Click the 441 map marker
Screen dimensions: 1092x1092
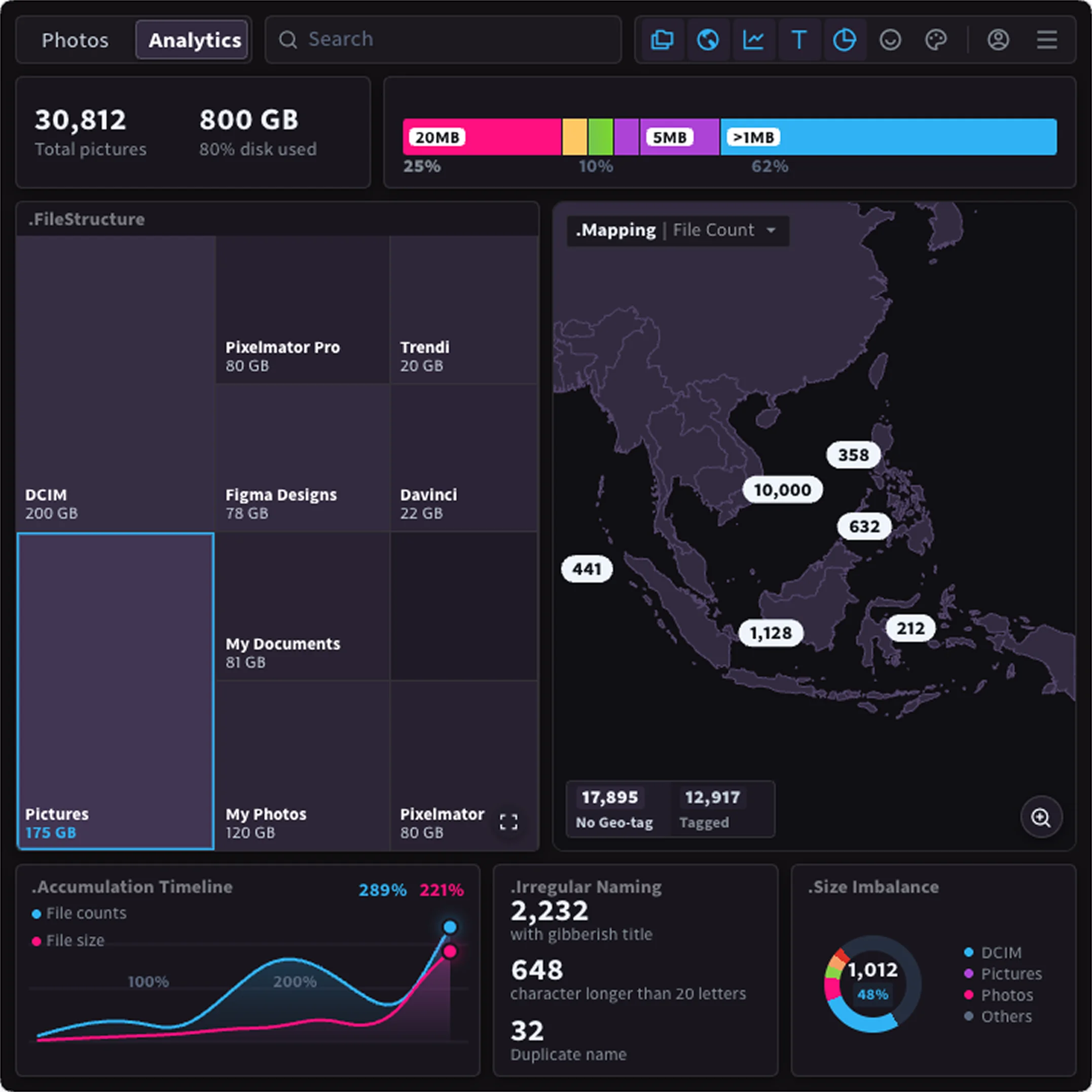coord(587,569)
